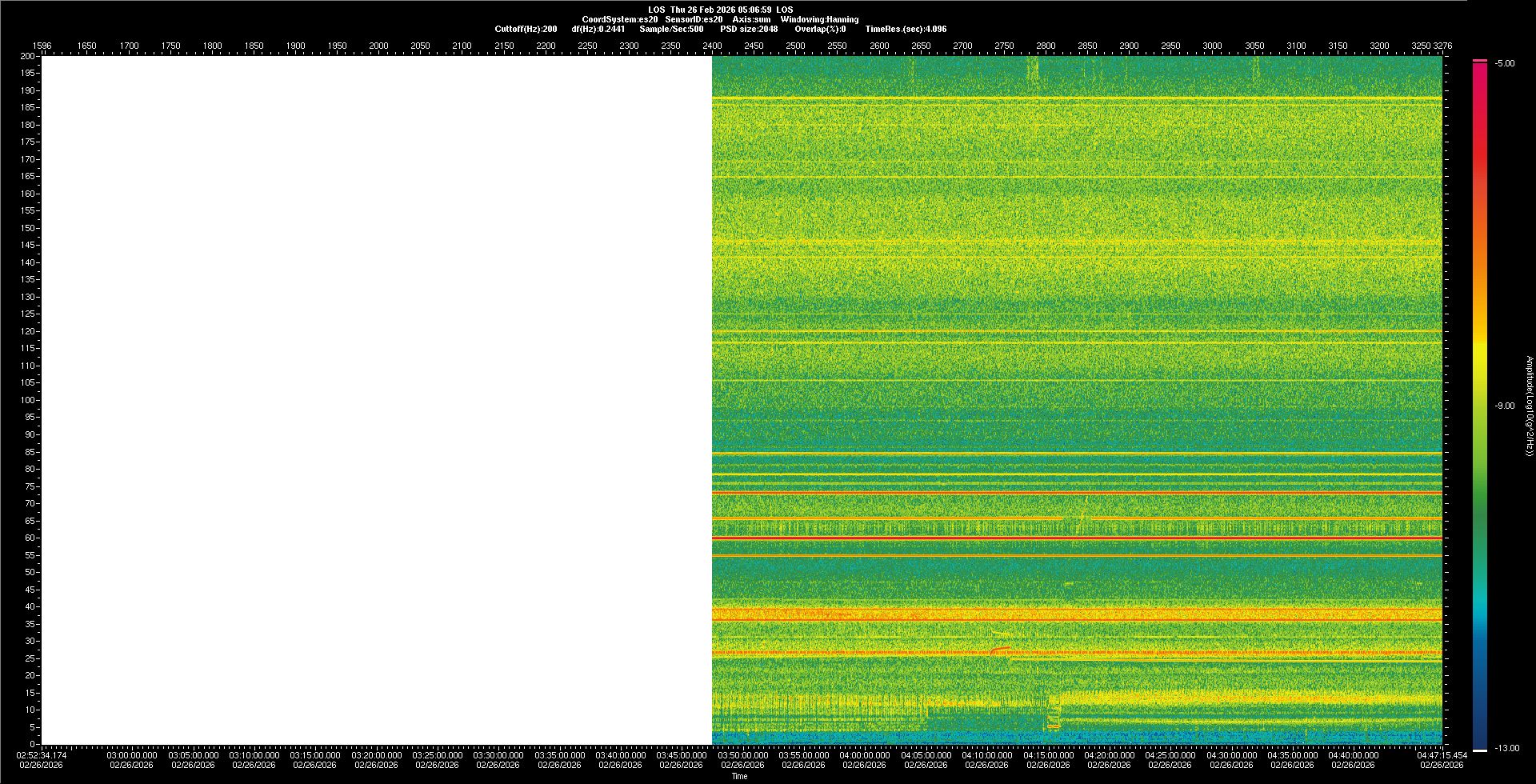The image size is (1536, 784).
Task: Click the 04:15:00.000 time axis tick
Action: (x=1047, y=755)
